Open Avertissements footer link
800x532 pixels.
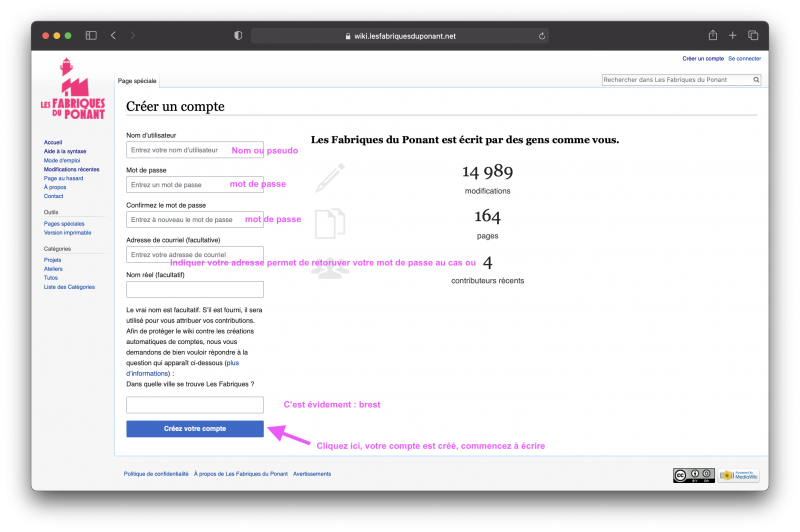(x=312, y=474)
